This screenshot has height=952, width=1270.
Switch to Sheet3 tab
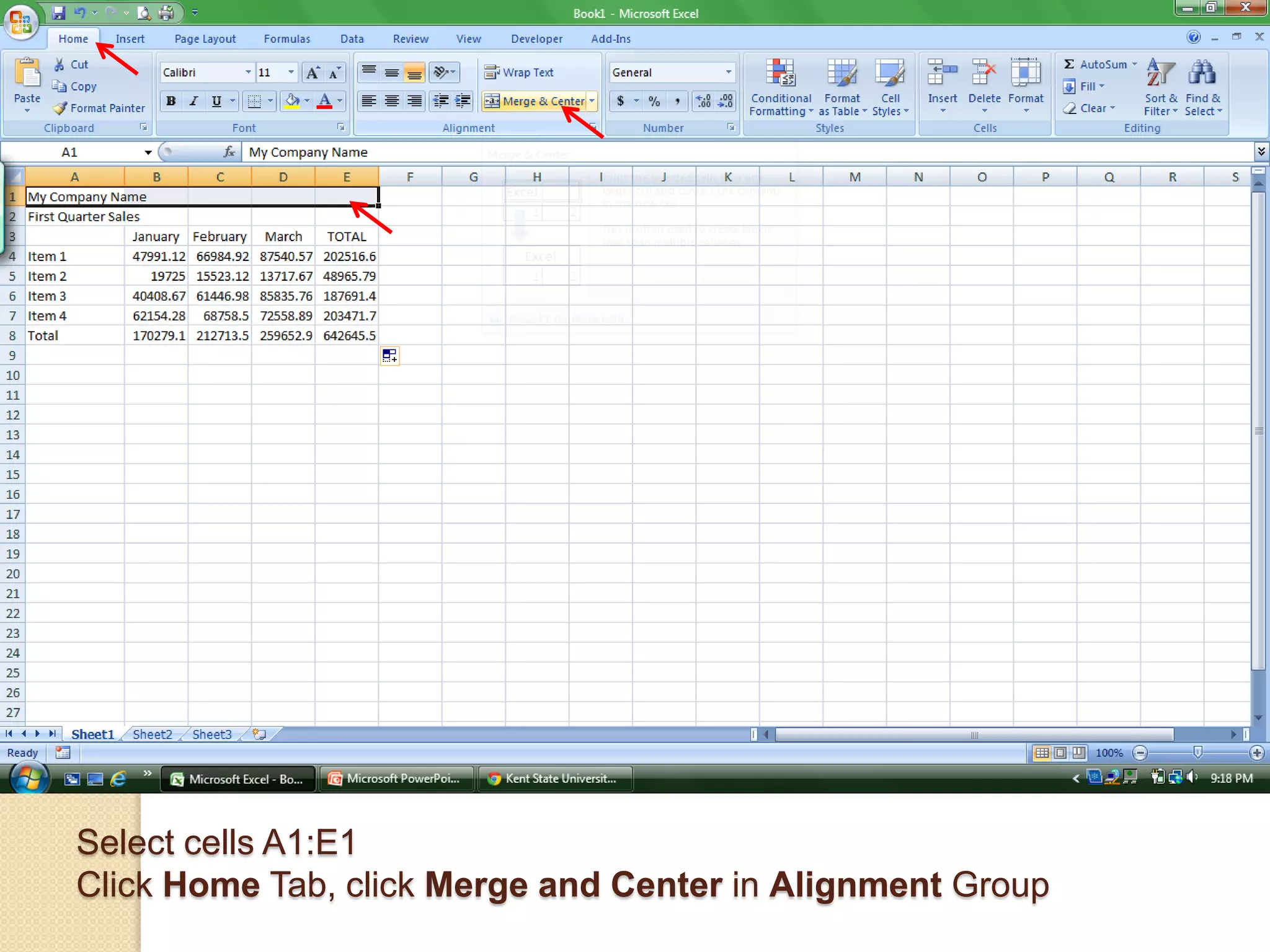[x=212, y=734]
